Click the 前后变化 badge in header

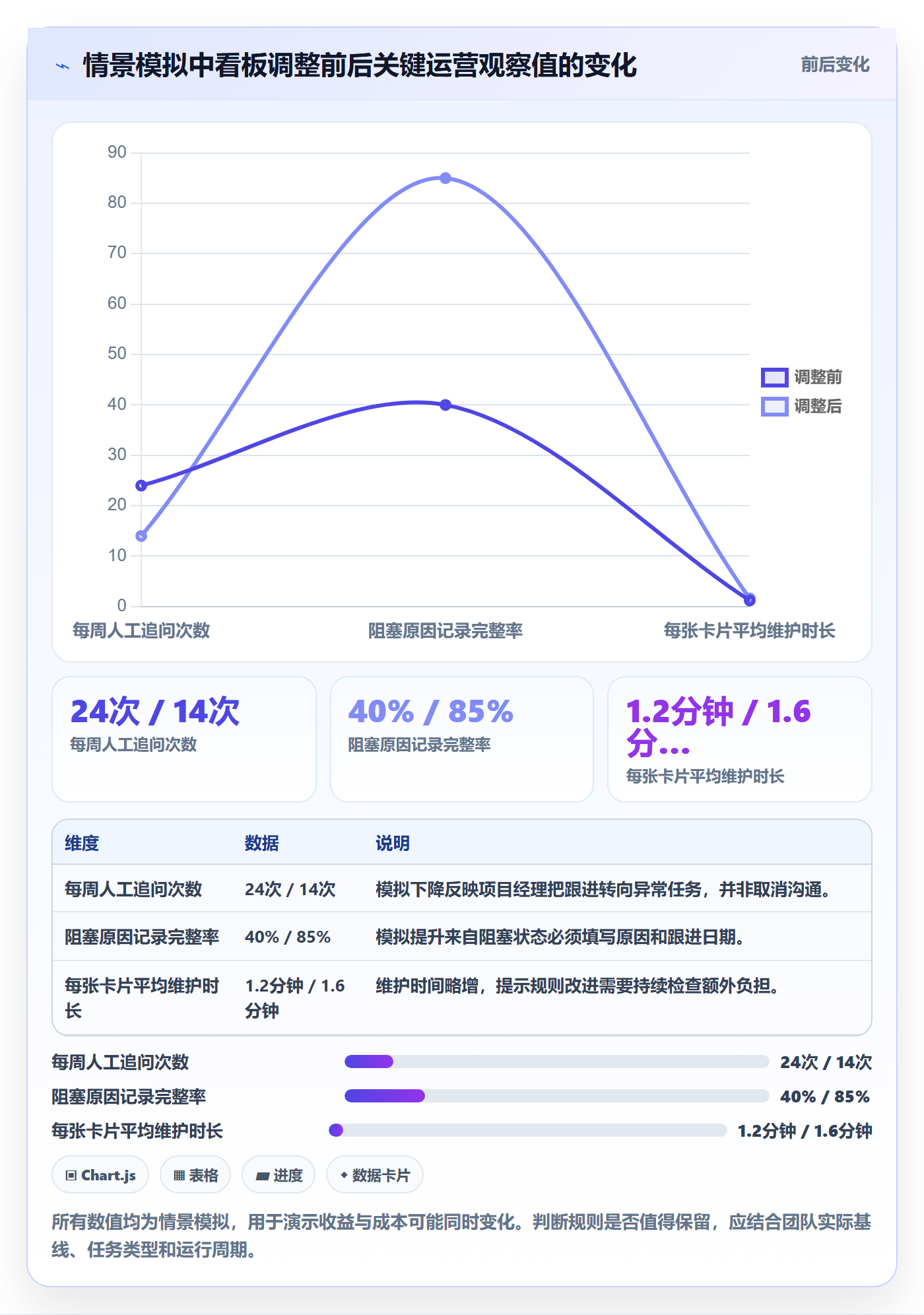pyautogui.click(x=835, y=65)
